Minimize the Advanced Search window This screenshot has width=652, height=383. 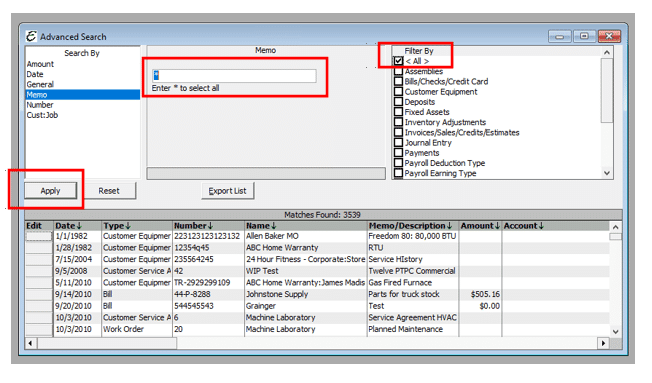tap(559, 37)
